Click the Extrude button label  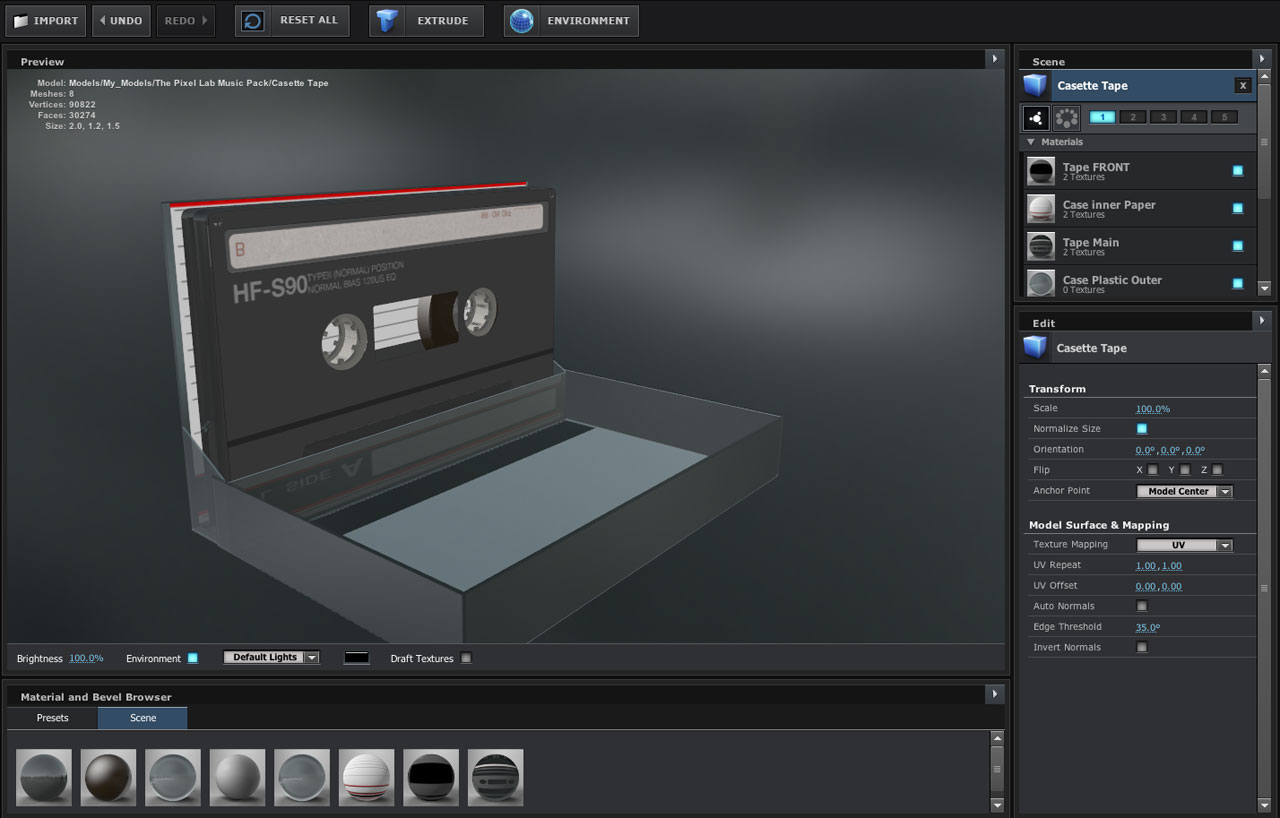click(x=443, y=21)
